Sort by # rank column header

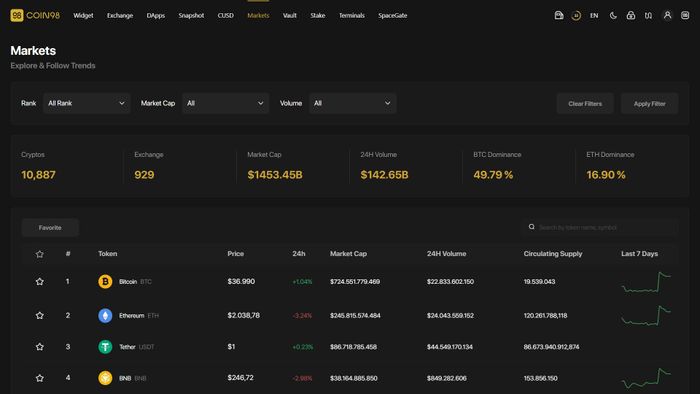click(68, 253)
